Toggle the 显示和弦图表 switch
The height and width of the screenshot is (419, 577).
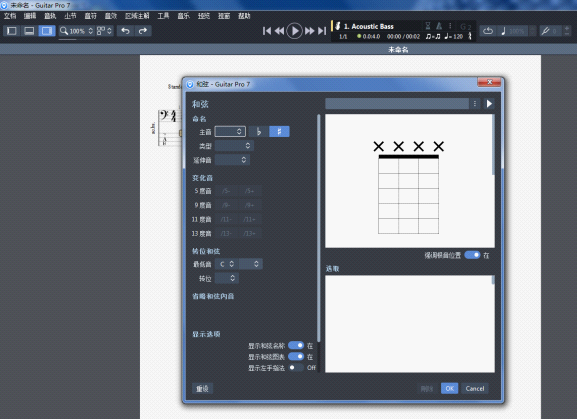296,356
